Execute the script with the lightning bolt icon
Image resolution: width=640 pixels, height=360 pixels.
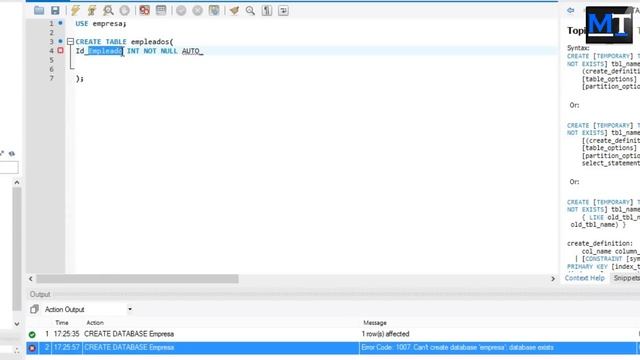76,11
